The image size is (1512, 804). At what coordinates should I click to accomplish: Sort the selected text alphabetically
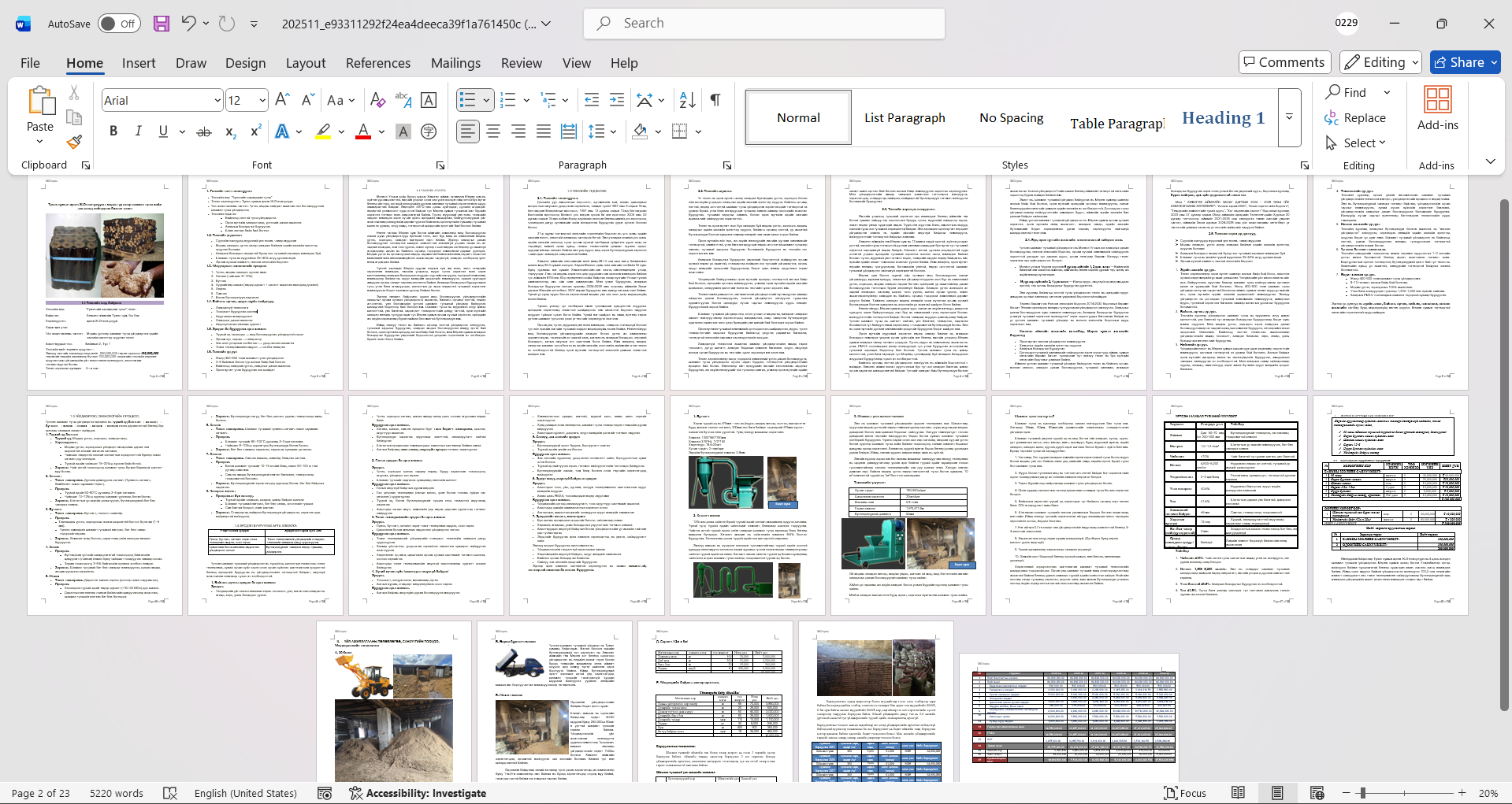click(687, 100)
